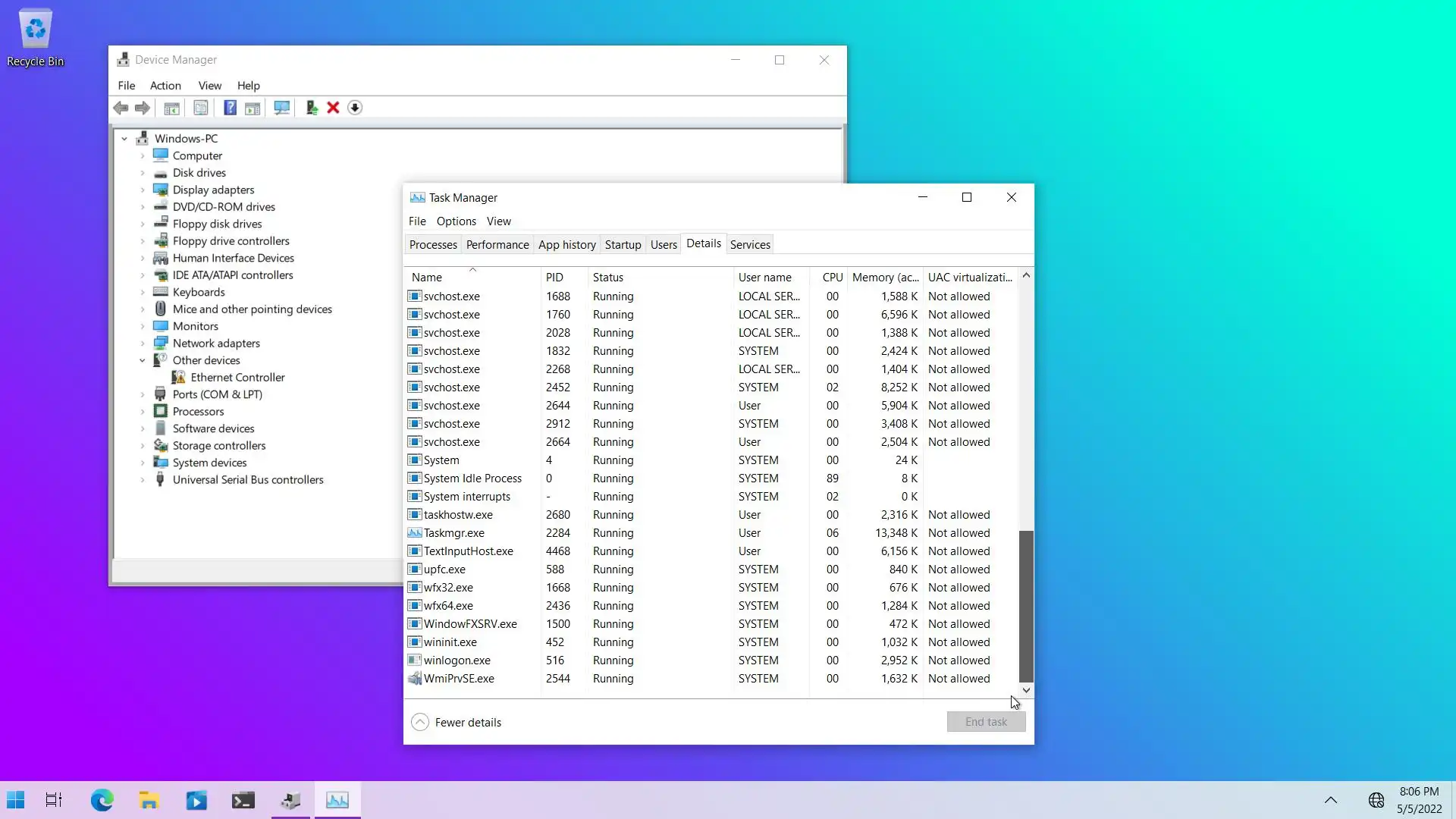Click the blue Help toolbar icon
The image size is (1456, 819).
(230, 108)
